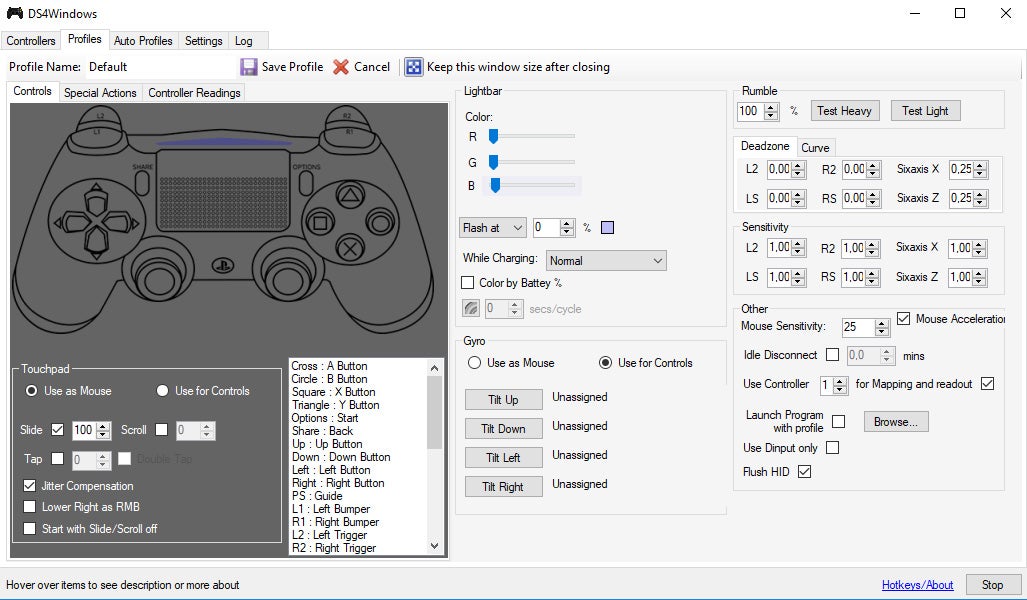Switch to the Auto Profiles tab
The height and width of the screenshot is (600, 1027).
143,41
